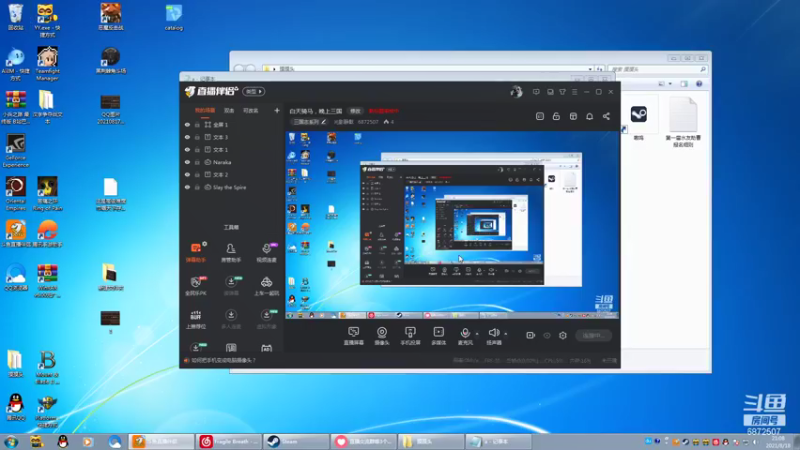Image resolution: width=800 pixels, height=450 pixels.
Task: Click the unlock padlock icon above the preview
Action: 556,116
